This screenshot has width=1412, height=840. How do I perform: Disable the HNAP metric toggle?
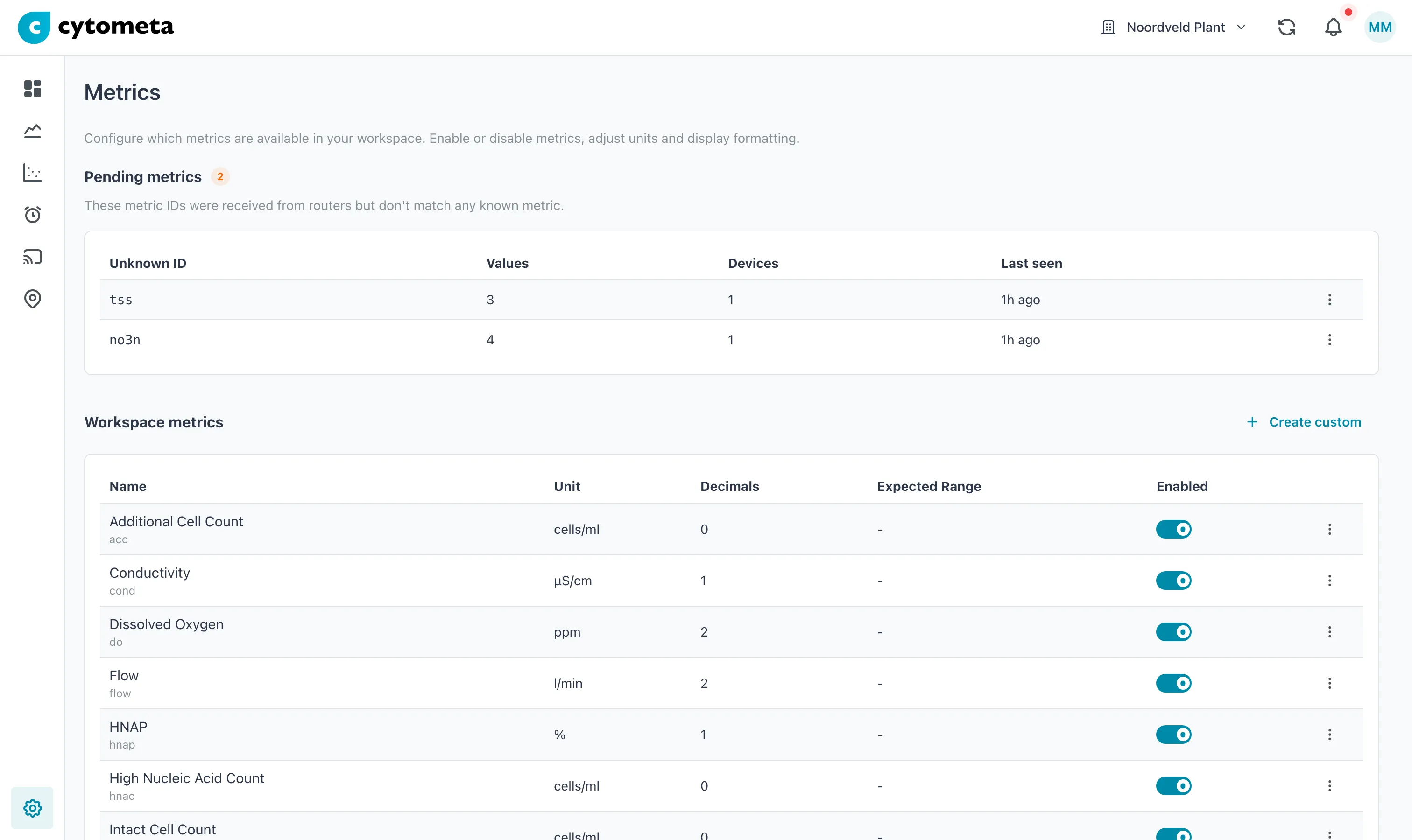[1173, 735]
